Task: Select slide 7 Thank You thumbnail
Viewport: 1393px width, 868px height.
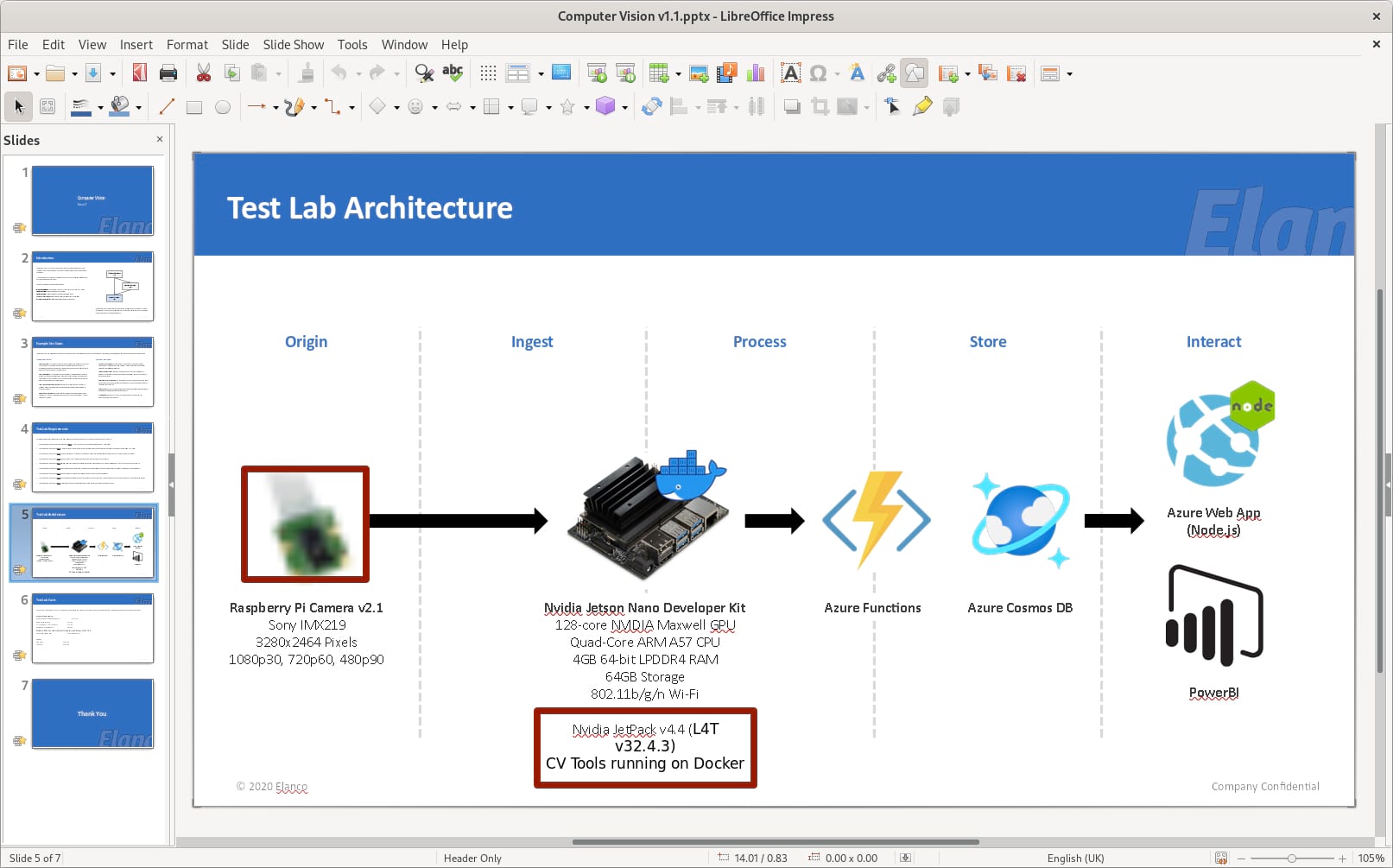Action: click(92, 713)
